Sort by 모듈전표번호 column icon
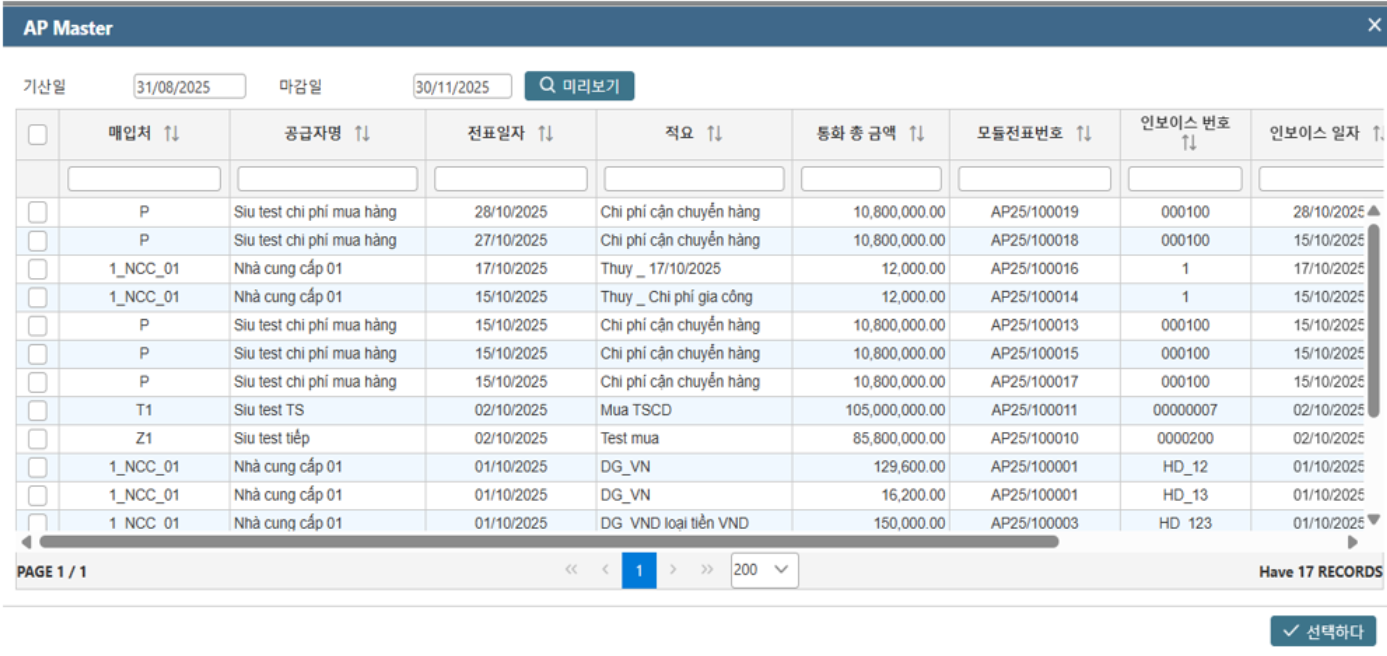Viewport: 1387px width, 656px height. tap(1083, 134)
